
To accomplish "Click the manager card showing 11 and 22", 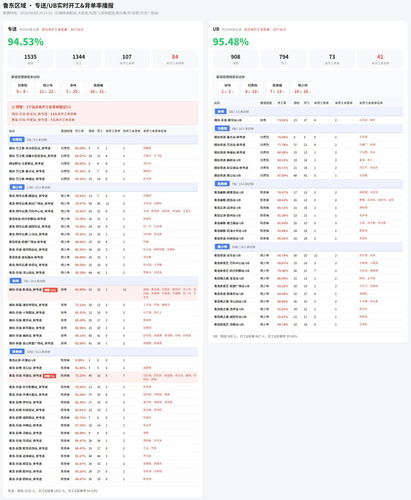I will (48, 88).
